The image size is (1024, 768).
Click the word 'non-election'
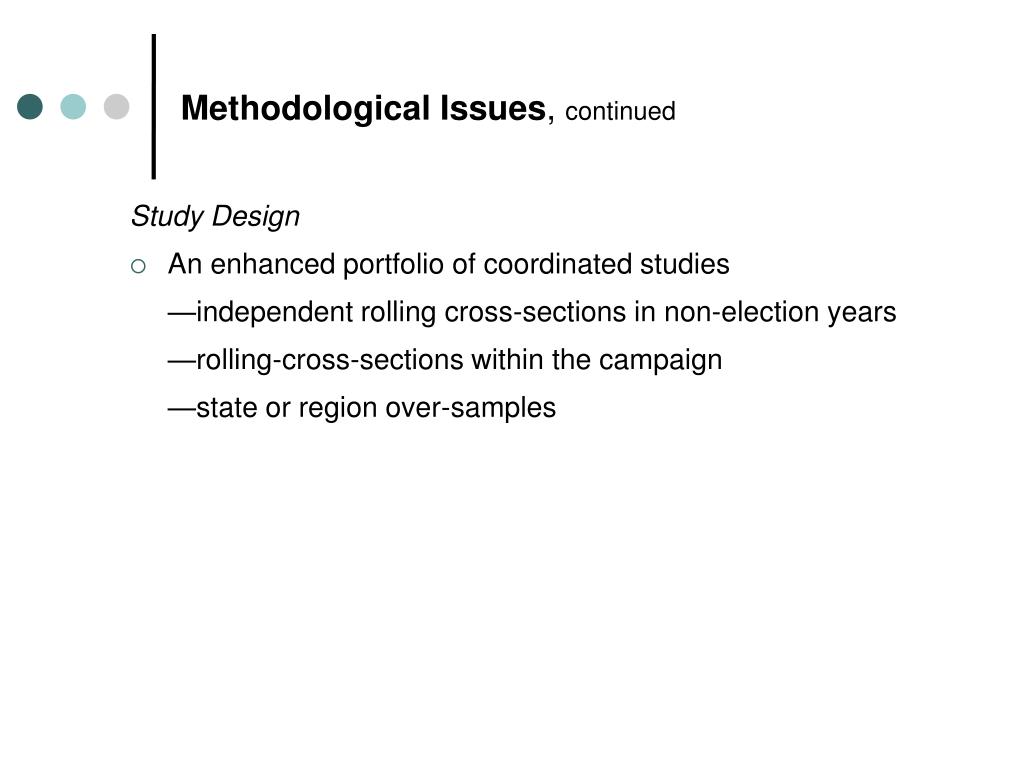[741, 312]
